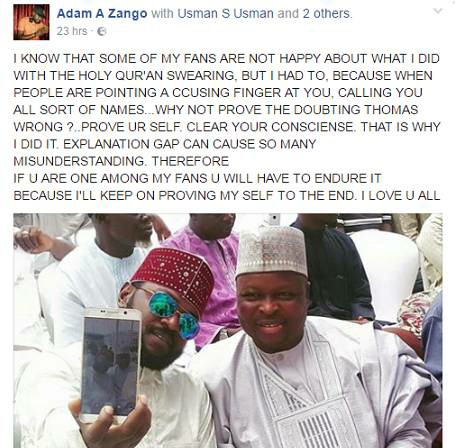Open Usman S Usman's tagged profile link
Screen dimensions: 457x448
coord(225,14)
